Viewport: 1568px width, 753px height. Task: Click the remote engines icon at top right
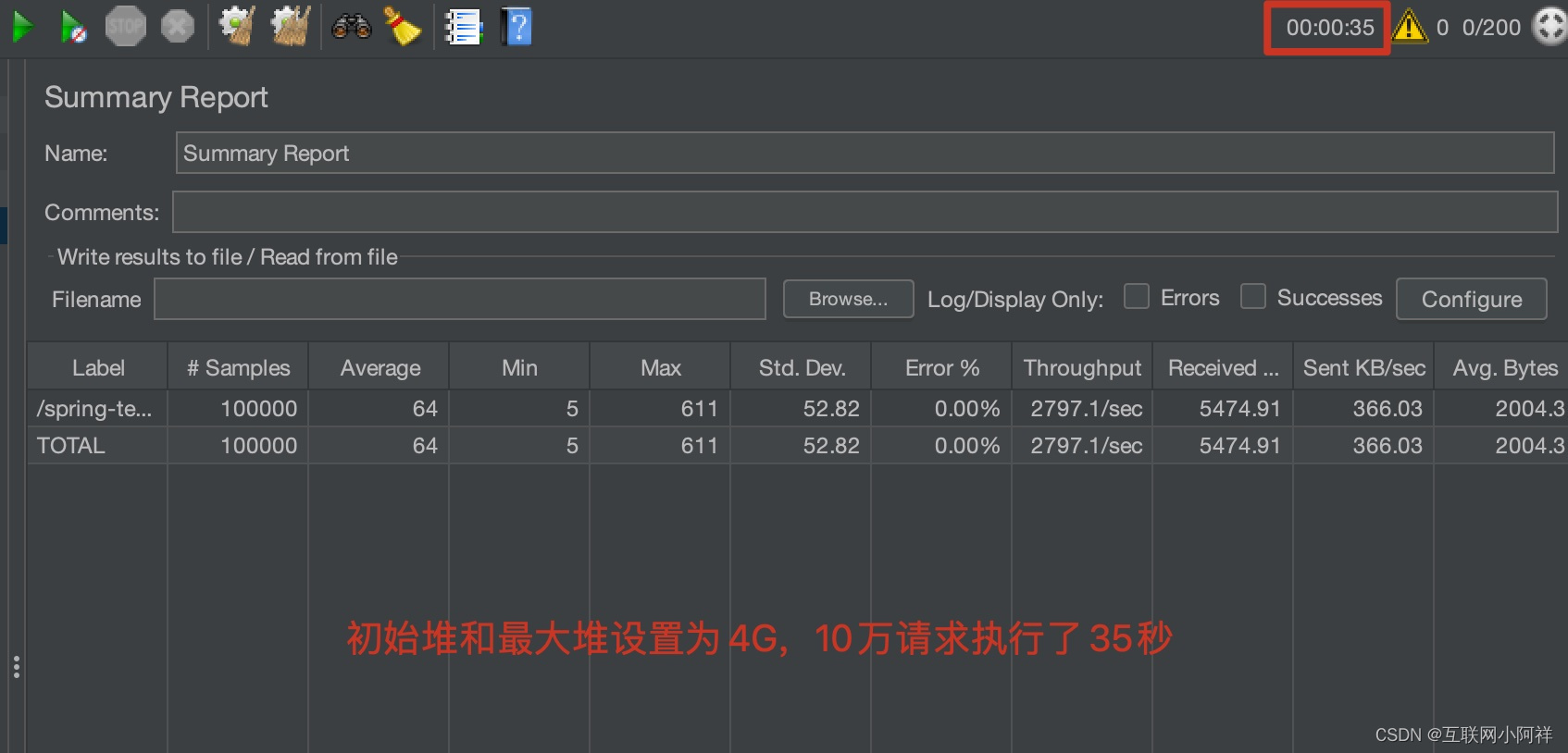(1549, 27)
